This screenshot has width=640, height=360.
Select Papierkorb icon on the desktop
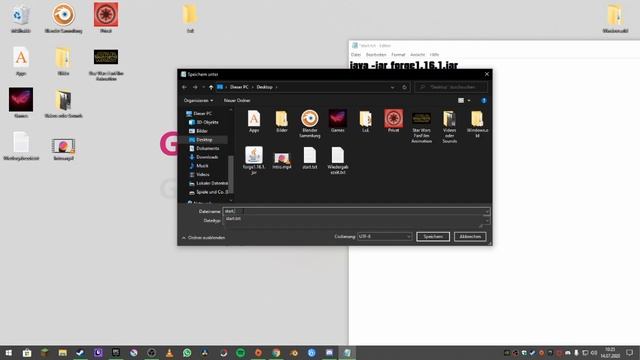pos(20,19)
